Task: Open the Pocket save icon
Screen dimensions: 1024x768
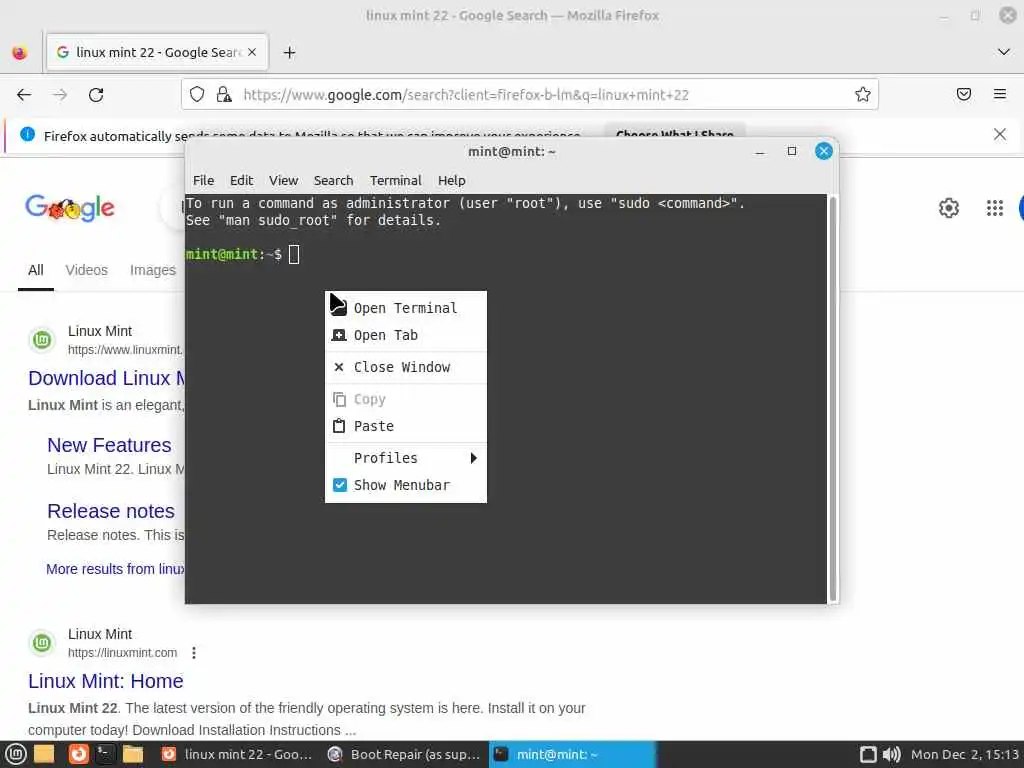Action: coord(964,94)
